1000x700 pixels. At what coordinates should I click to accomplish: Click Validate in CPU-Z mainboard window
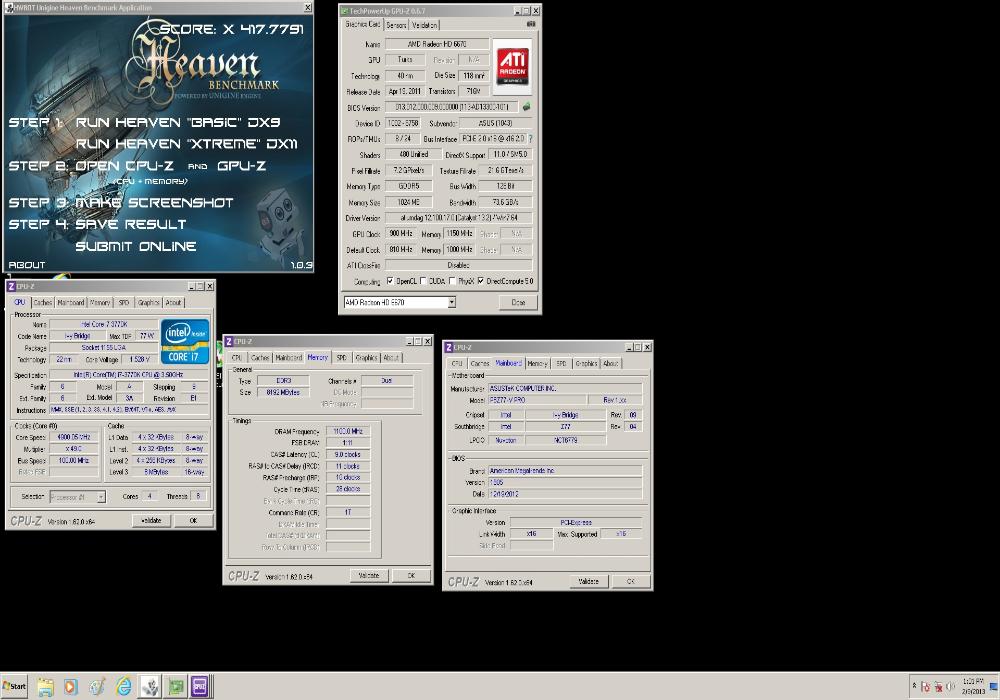pyautogui.click(x=588, y=581)
